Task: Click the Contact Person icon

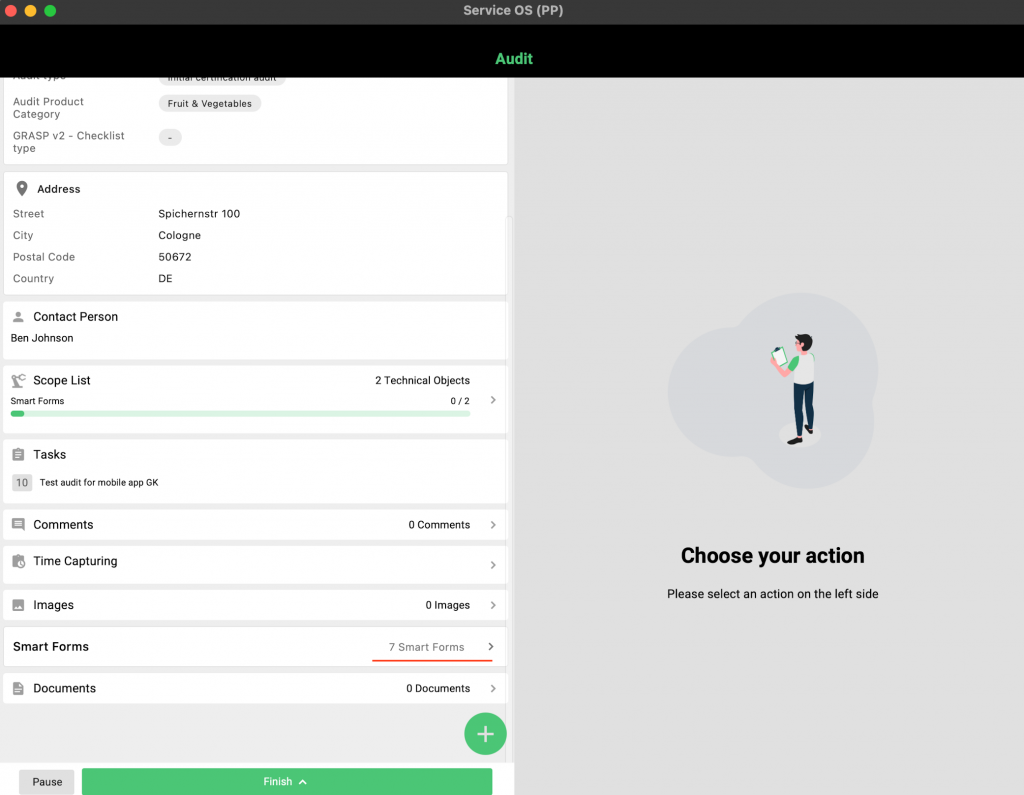Action: click(18, 317)
